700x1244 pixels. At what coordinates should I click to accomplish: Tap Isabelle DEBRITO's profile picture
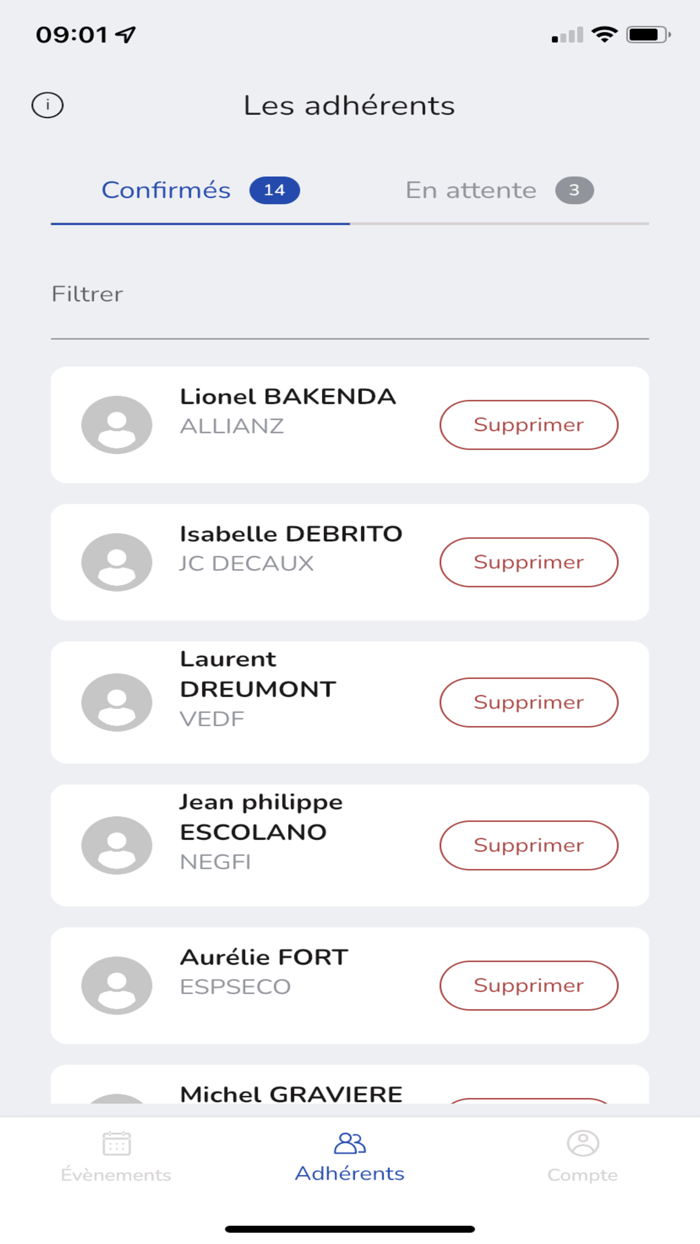(x=117, y=561)
